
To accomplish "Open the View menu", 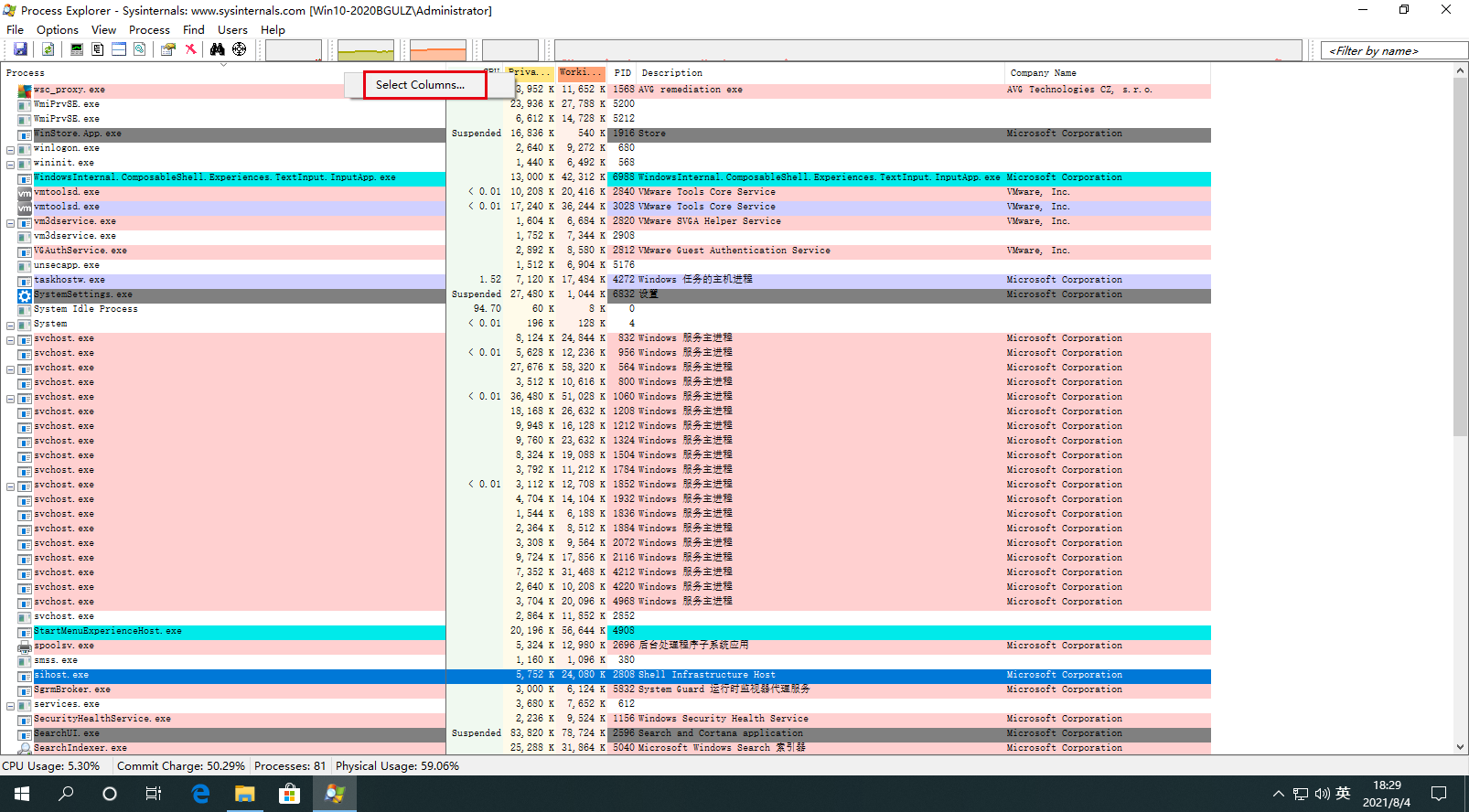I will click(x=103, y=29).
